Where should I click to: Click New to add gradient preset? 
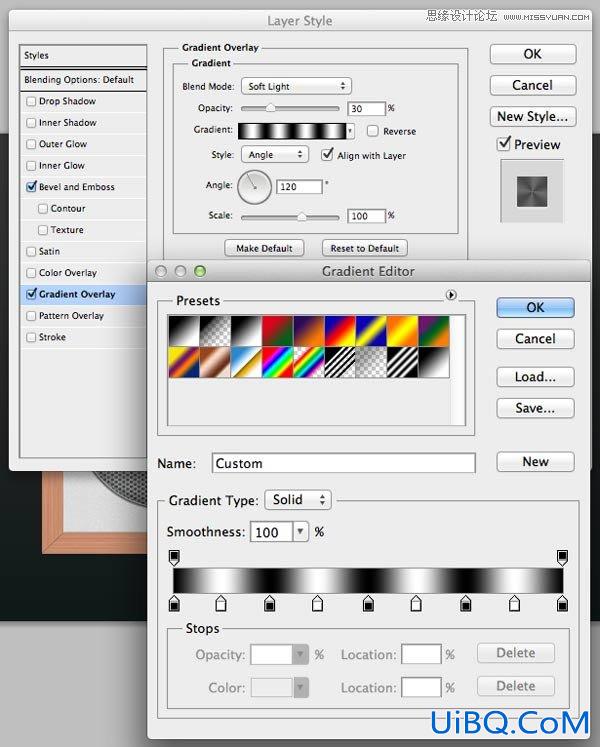click(535, 462)
